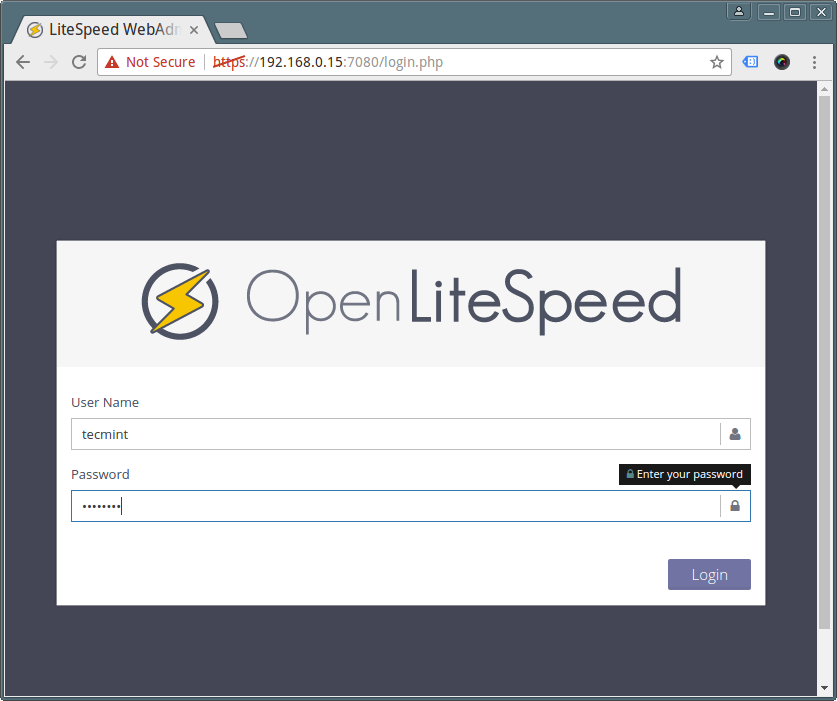Viewport: 837px width, 701px height.
Task: Click the forward navigation arrow
Action: 51,62
